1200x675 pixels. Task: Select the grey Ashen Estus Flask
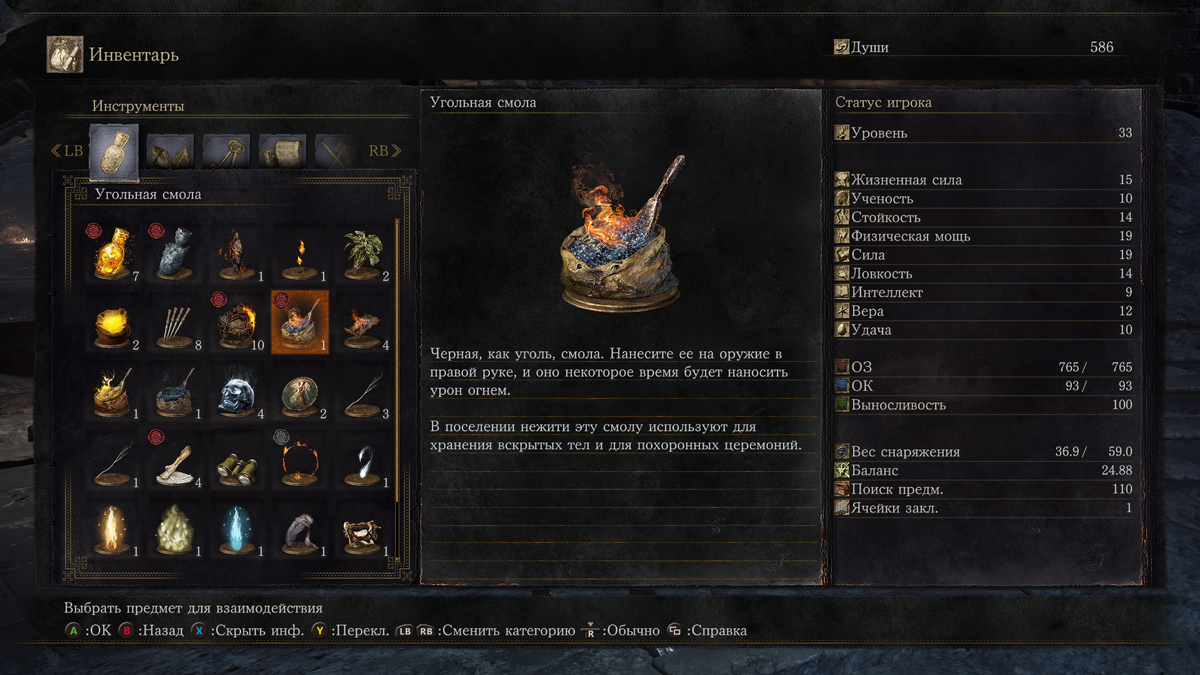[174, 251]
